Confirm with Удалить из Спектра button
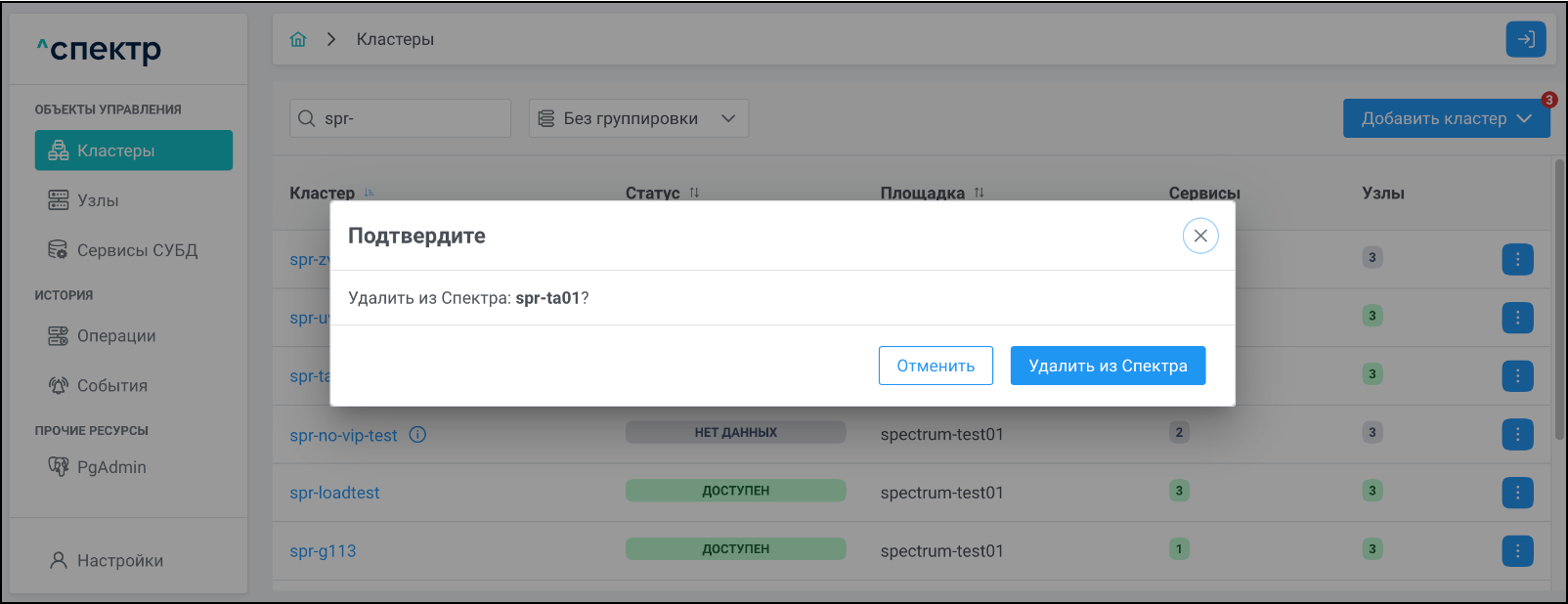Viewport: 1568px width, 604px height. pos(1108,366)
